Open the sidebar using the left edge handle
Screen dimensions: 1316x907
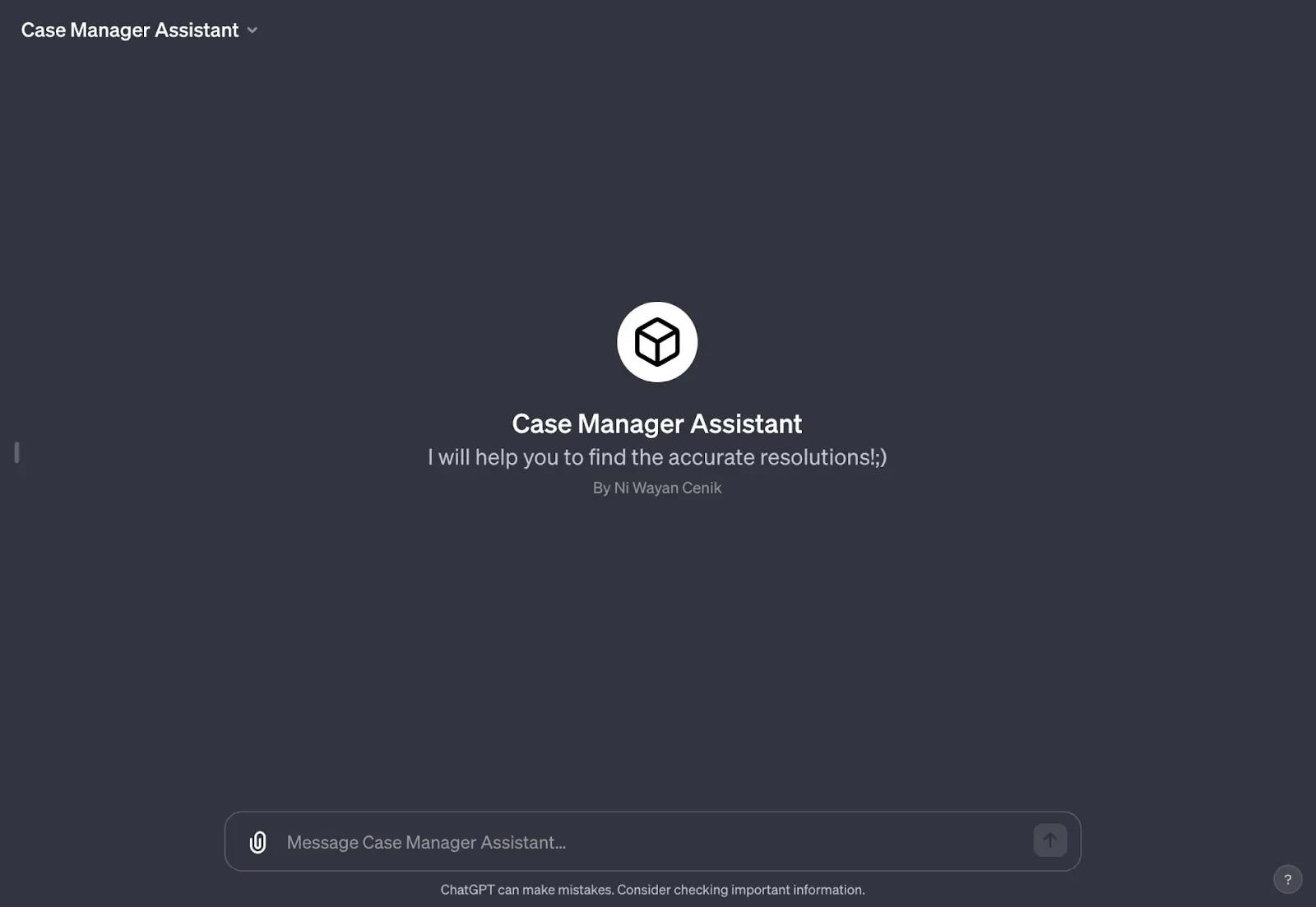pyautogui.click(x=16, y=452)
